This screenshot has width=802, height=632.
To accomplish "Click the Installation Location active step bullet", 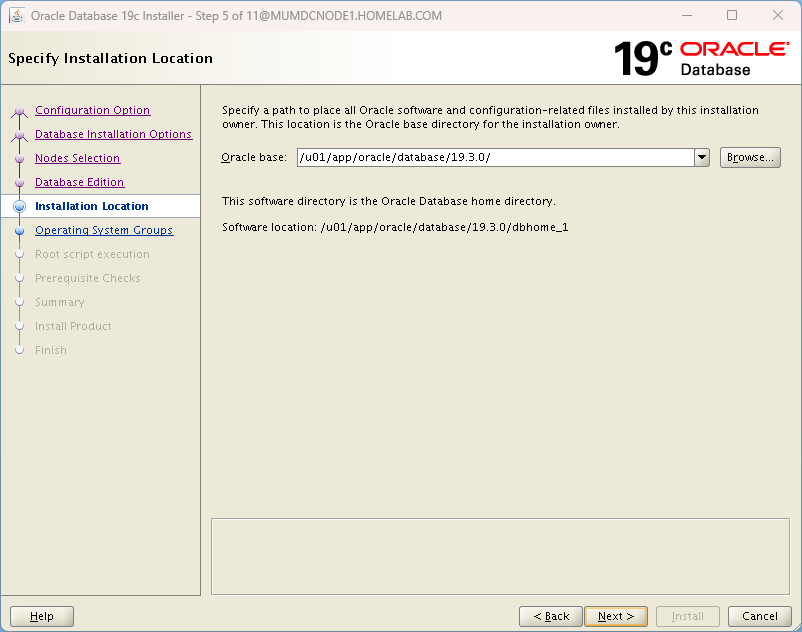I will (19, 207).
